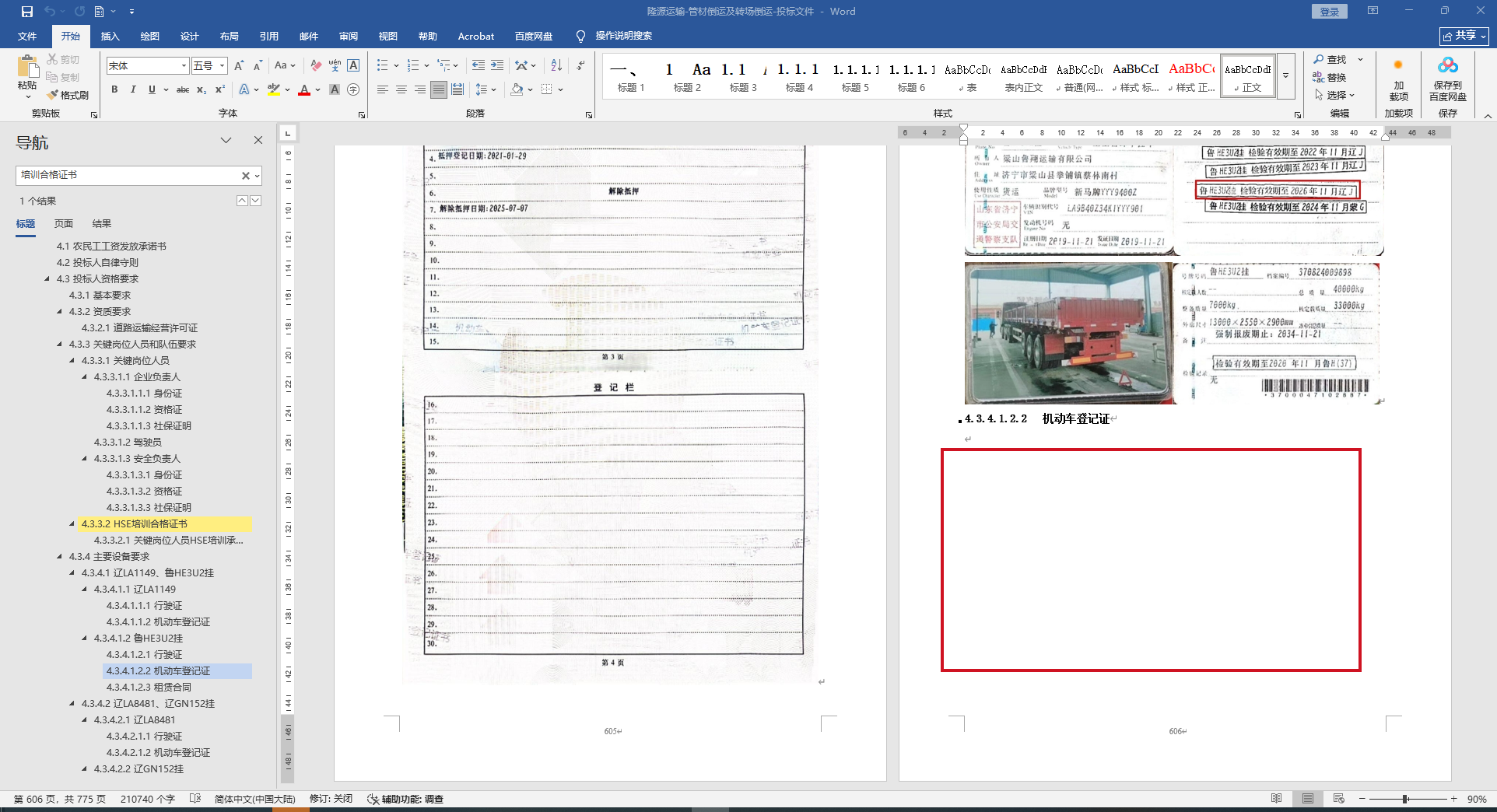Click the 共享 button
Screen dimensions: 1497x812
pyautogui.click(x=1464, y=36)
